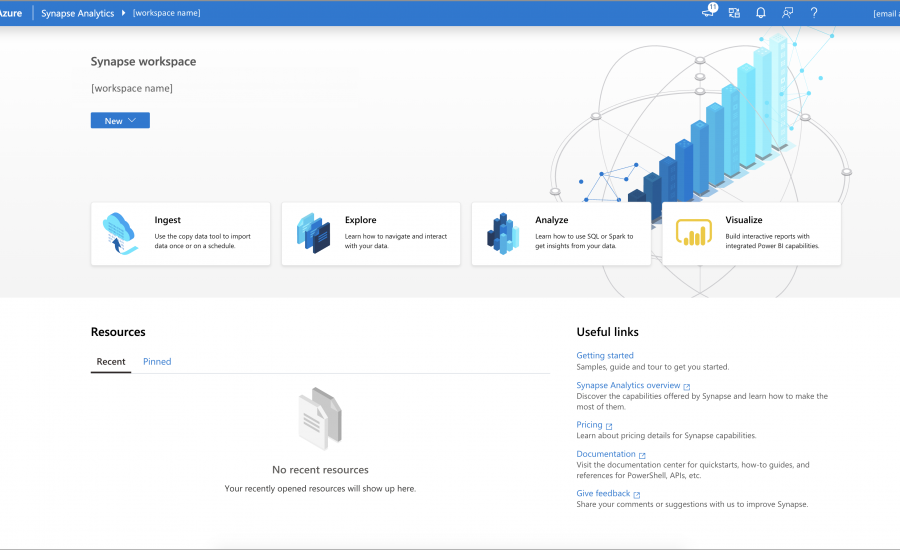Expand the New dropdown button
900x550 pixels.
click(x=120, y=121)
